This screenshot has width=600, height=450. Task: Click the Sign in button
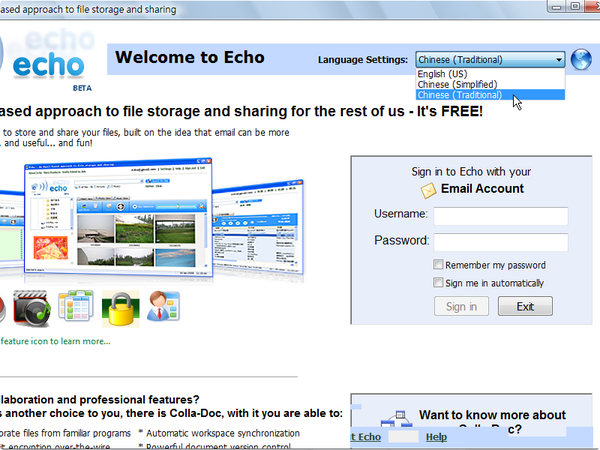(461, 306)
